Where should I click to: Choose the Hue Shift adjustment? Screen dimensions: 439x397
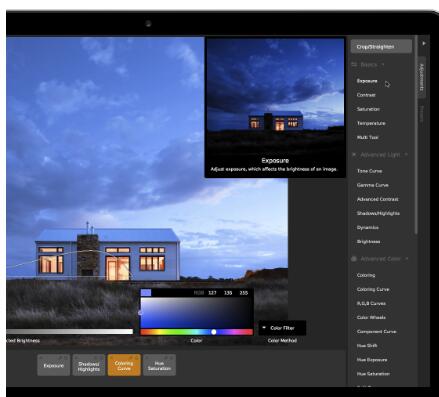pyautogui.click(x=367, y=346)
